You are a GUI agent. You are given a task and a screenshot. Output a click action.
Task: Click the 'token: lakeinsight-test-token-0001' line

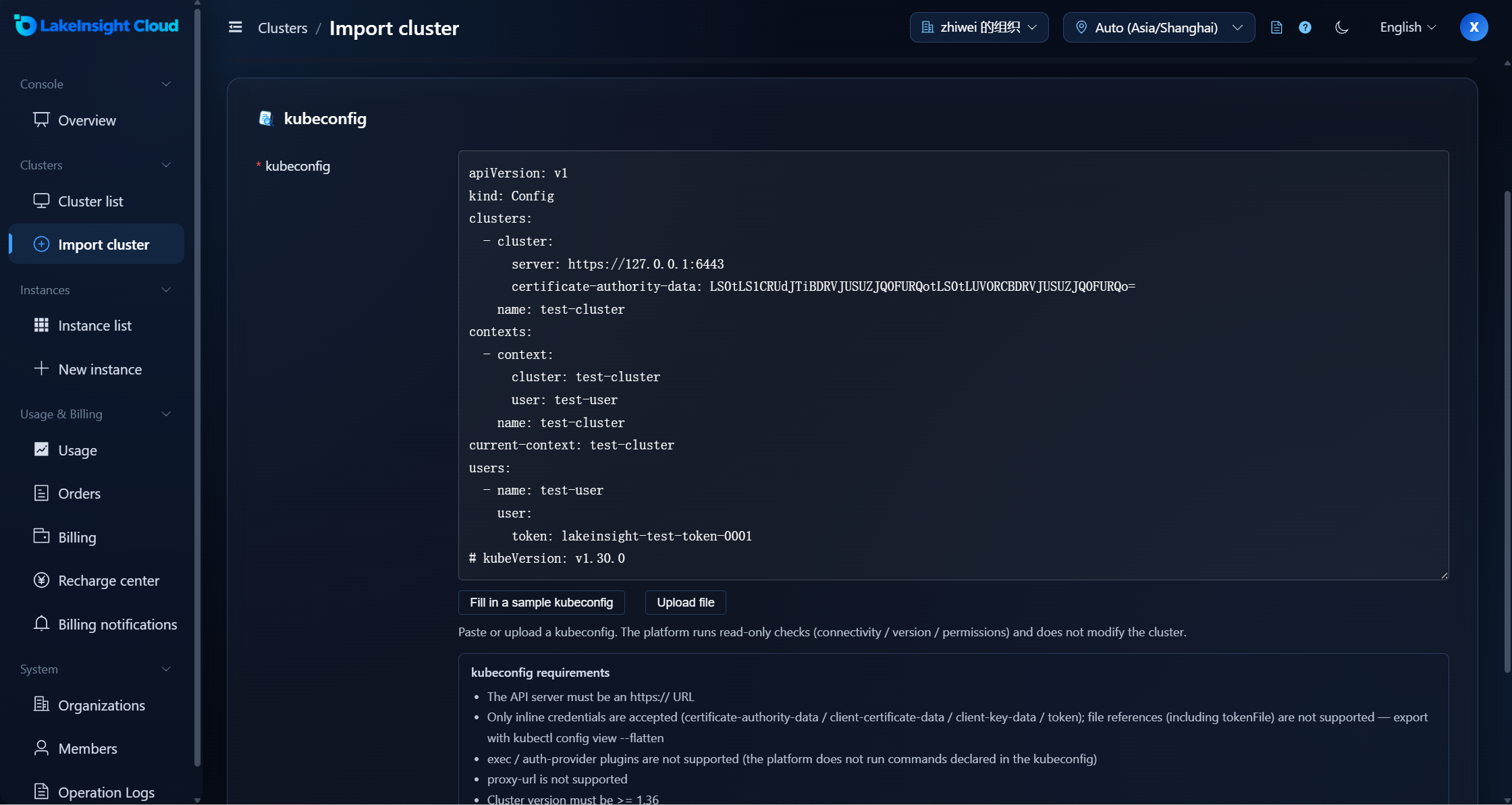pos(632,536)
